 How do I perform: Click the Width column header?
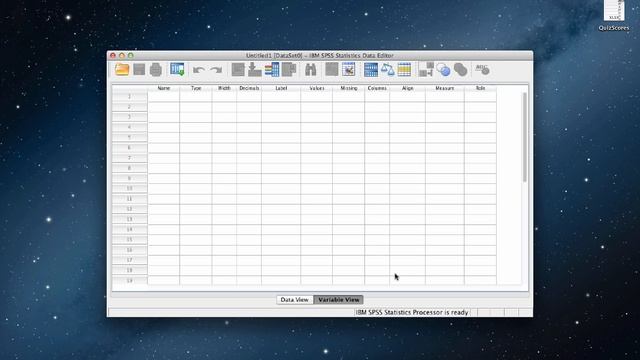pyautogui.click(x=224, y=88)
